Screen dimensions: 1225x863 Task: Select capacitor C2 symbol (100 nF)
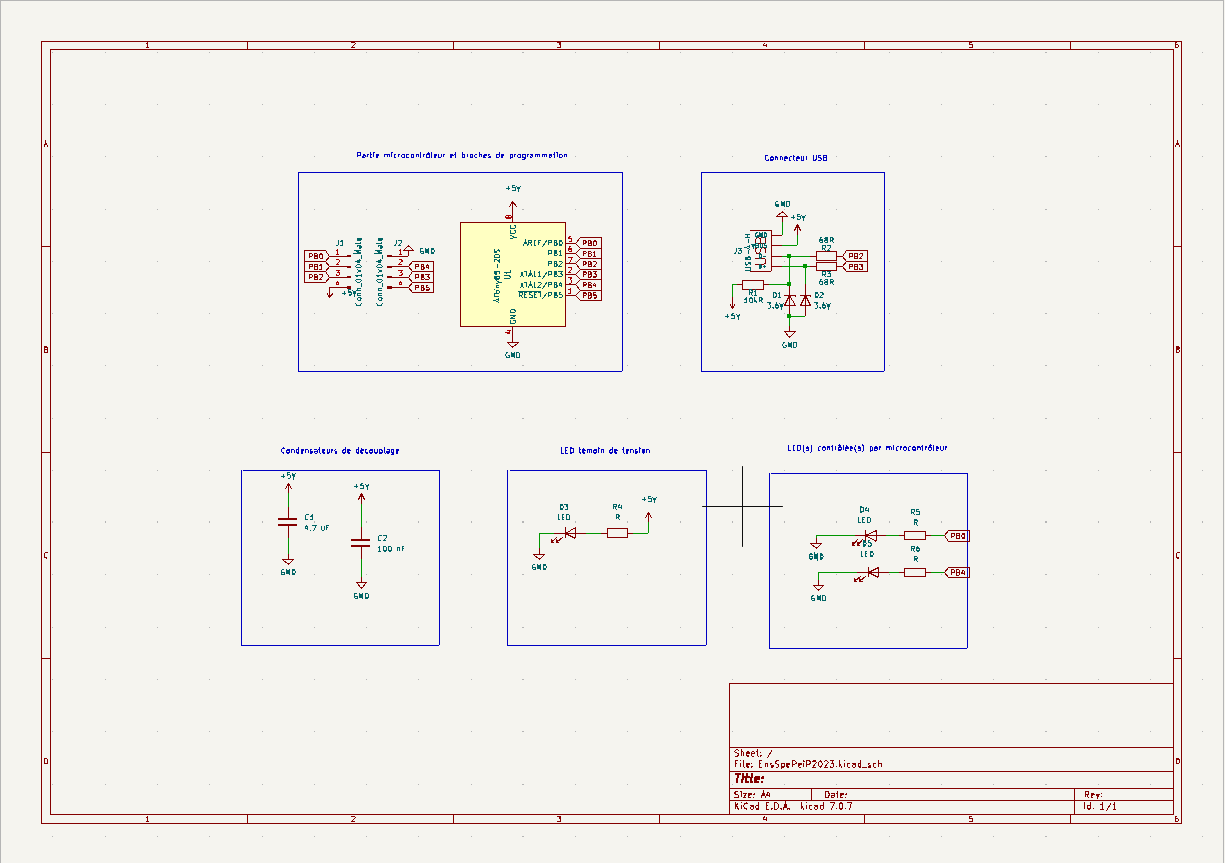click(x=360, y=543)
